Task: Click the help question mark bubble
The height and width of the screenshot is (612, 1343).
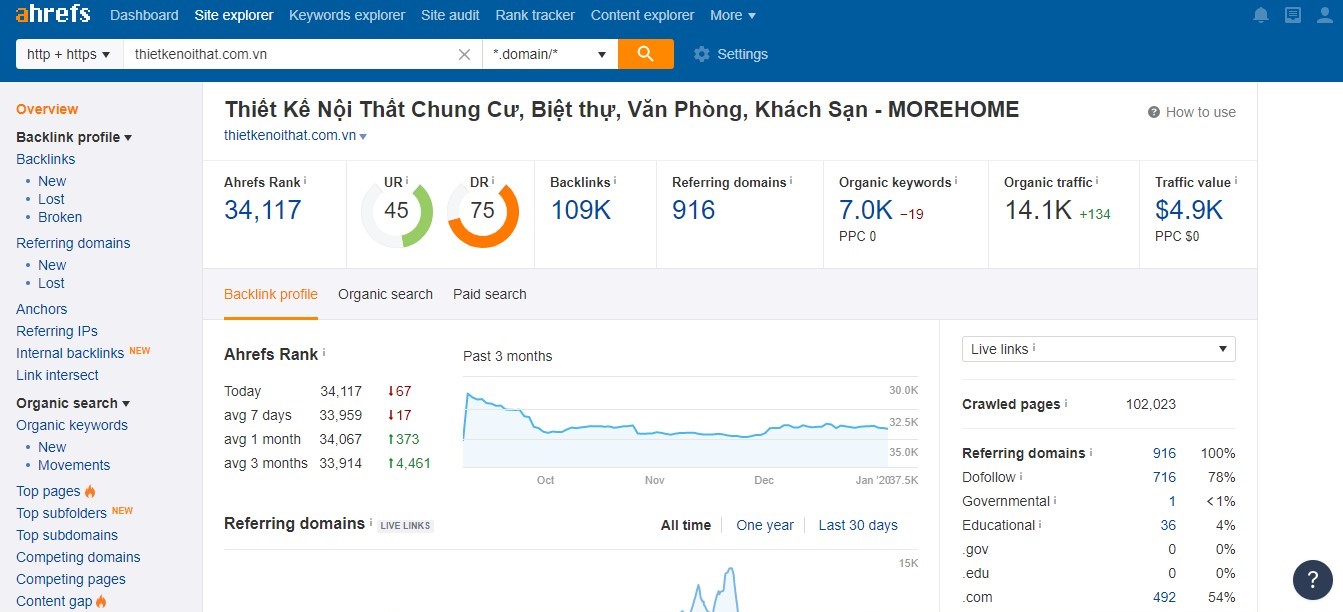Action: pyautogui.click(x=1312, y=580)
